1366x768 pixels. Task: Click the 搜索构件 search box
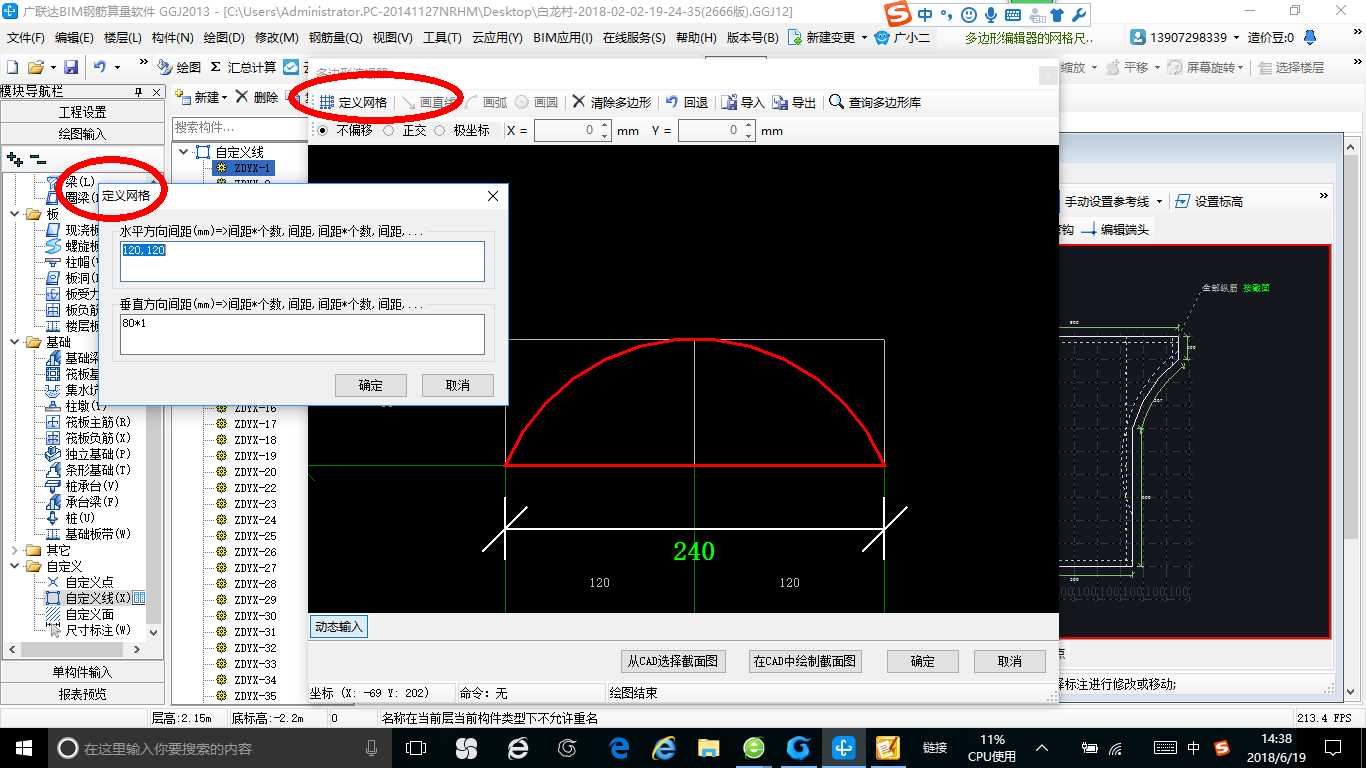point(238,128)
